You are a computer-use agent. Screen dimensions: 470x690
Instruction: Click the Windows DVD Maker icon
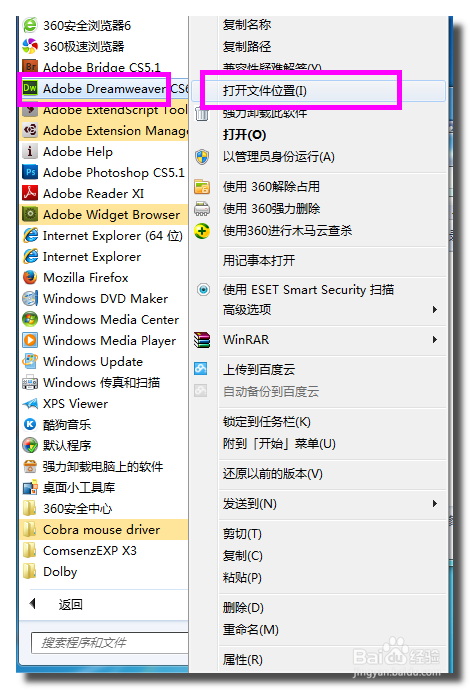pos(30,298)
